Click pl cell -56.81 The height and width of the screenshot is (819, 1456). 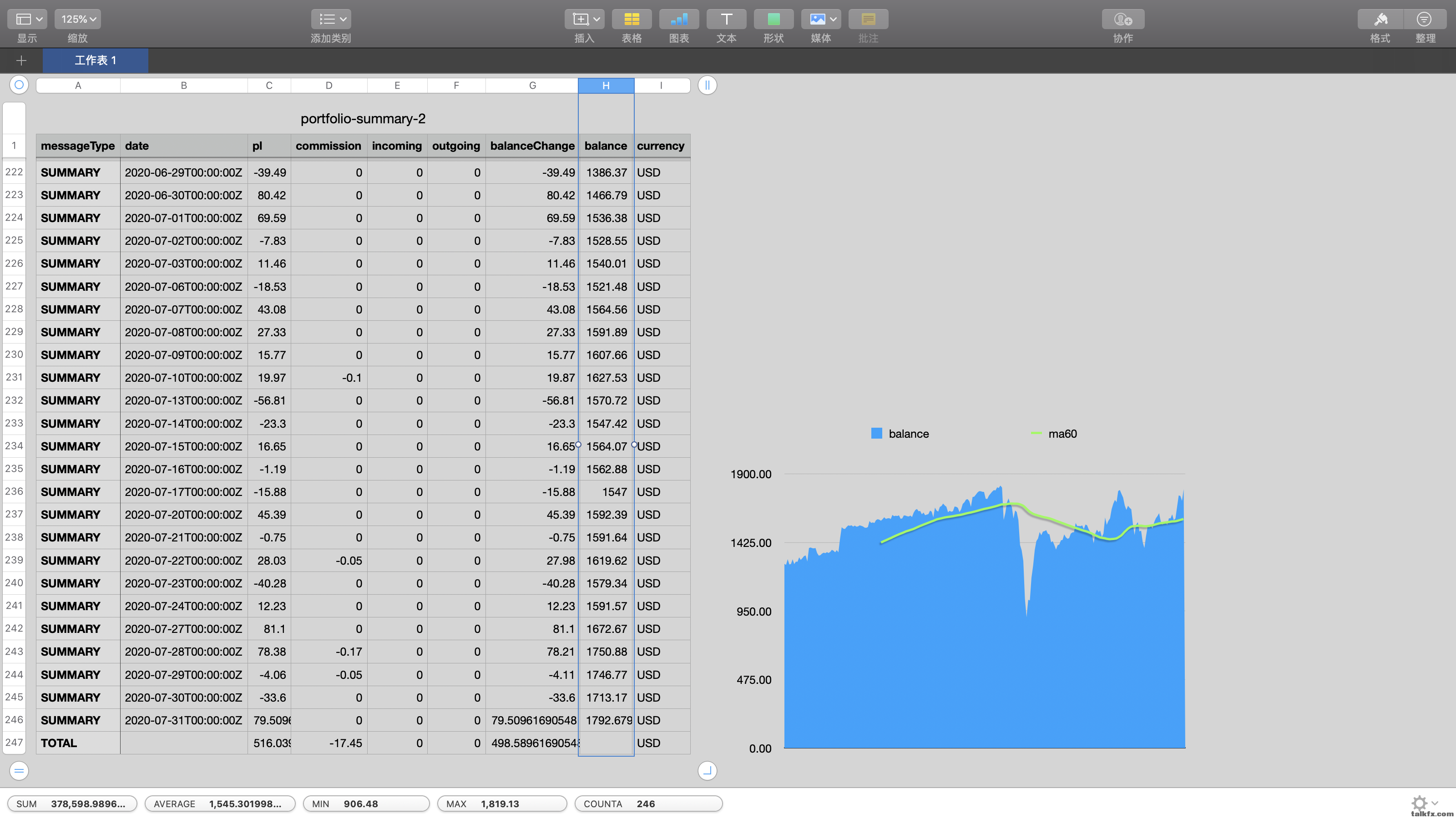269,401
